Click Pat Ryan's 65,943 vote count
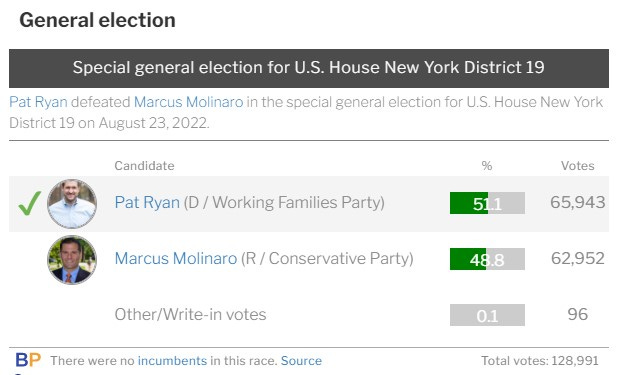The image size is (621, 375). pos(577,202)
